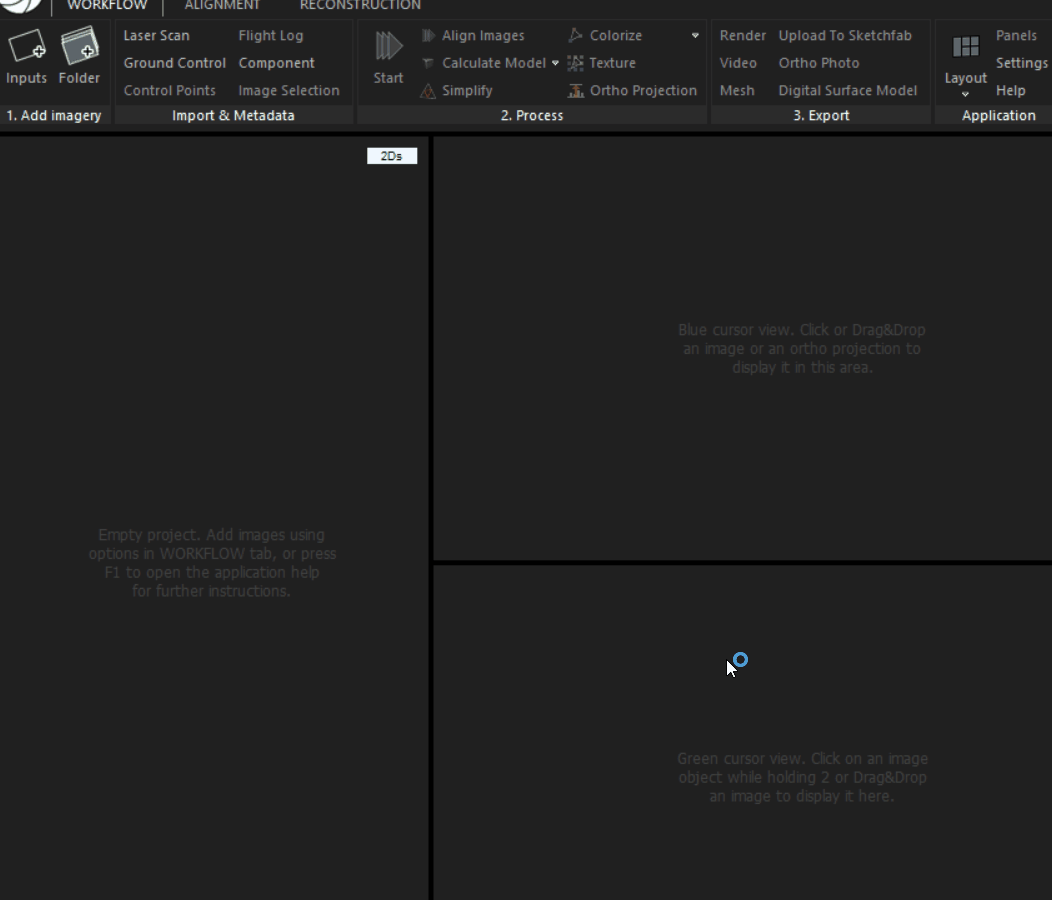Click the Calculate Model icon
Image resolution: width=1052 pixels, height=900 pixels.
point(428,63)
